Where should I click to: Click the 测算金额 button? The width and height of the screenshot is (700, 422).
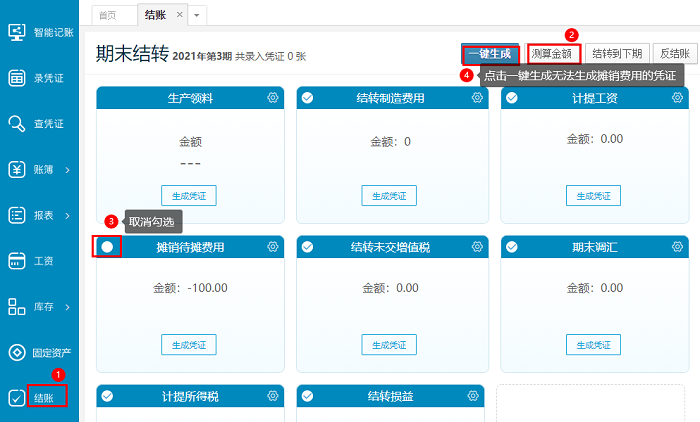[554, 54]
